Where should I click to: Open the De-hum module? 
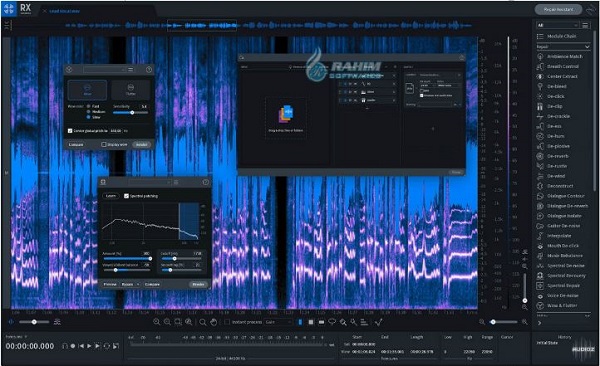pos(550,136)
